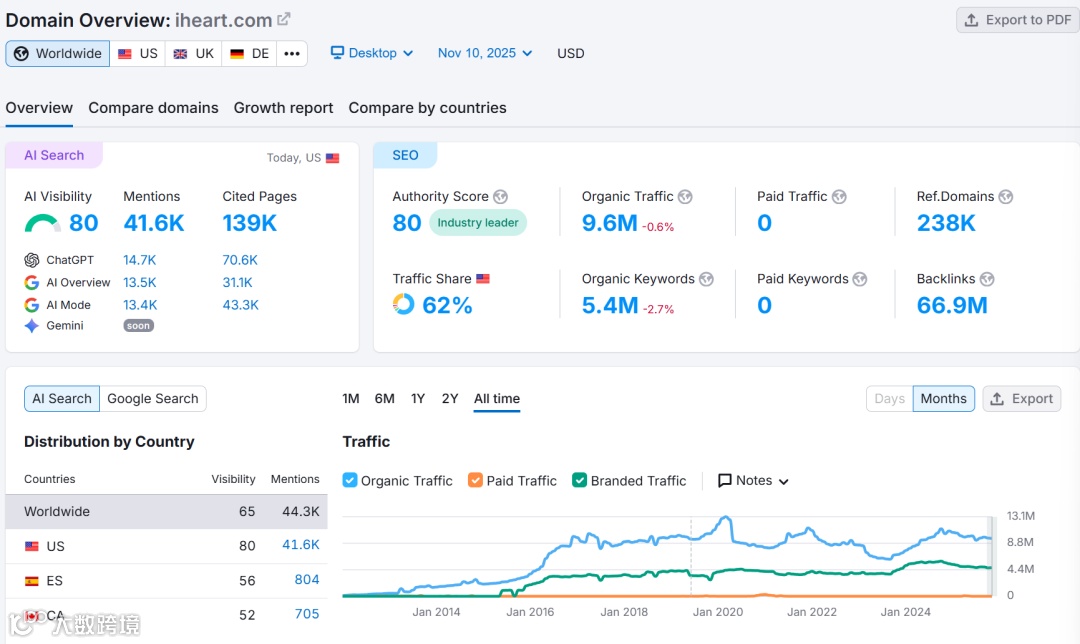Click the Paid Keywords globe icon
1080x644 pixels.
(860, 279)
